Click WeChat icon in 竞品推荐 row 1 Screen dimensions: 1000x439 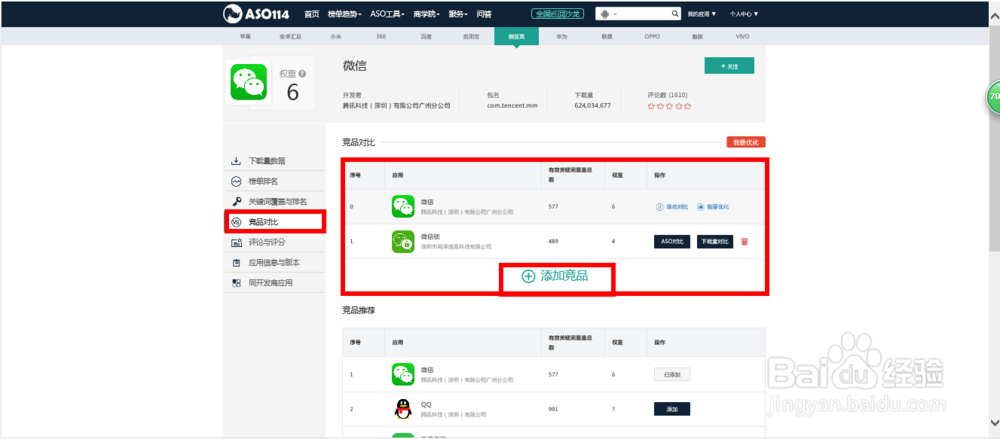[x=403, y=374]
